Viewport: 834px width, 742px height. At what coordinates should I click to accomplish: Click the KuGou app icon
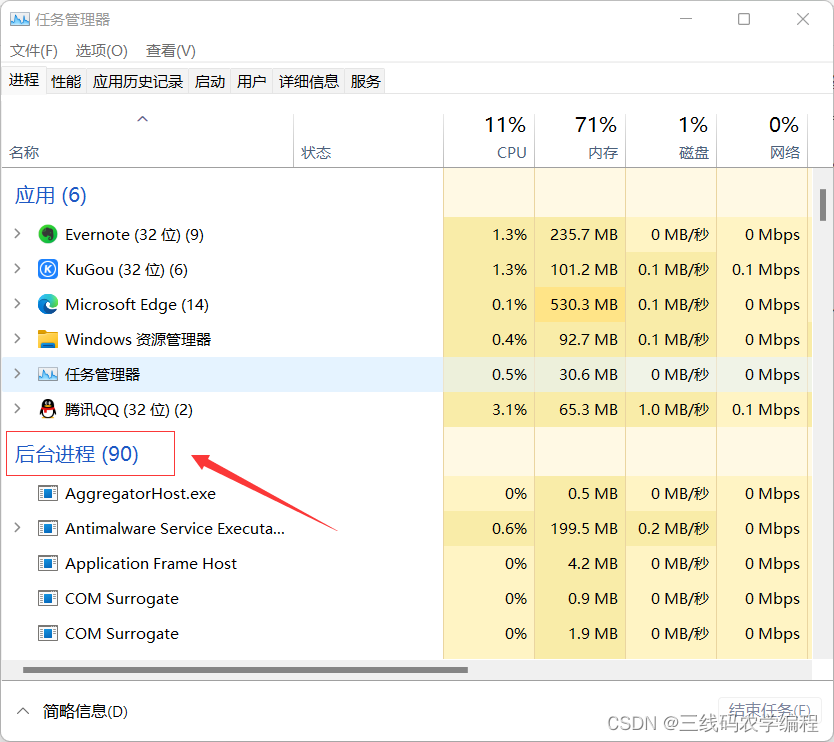[x=48, y=270]
